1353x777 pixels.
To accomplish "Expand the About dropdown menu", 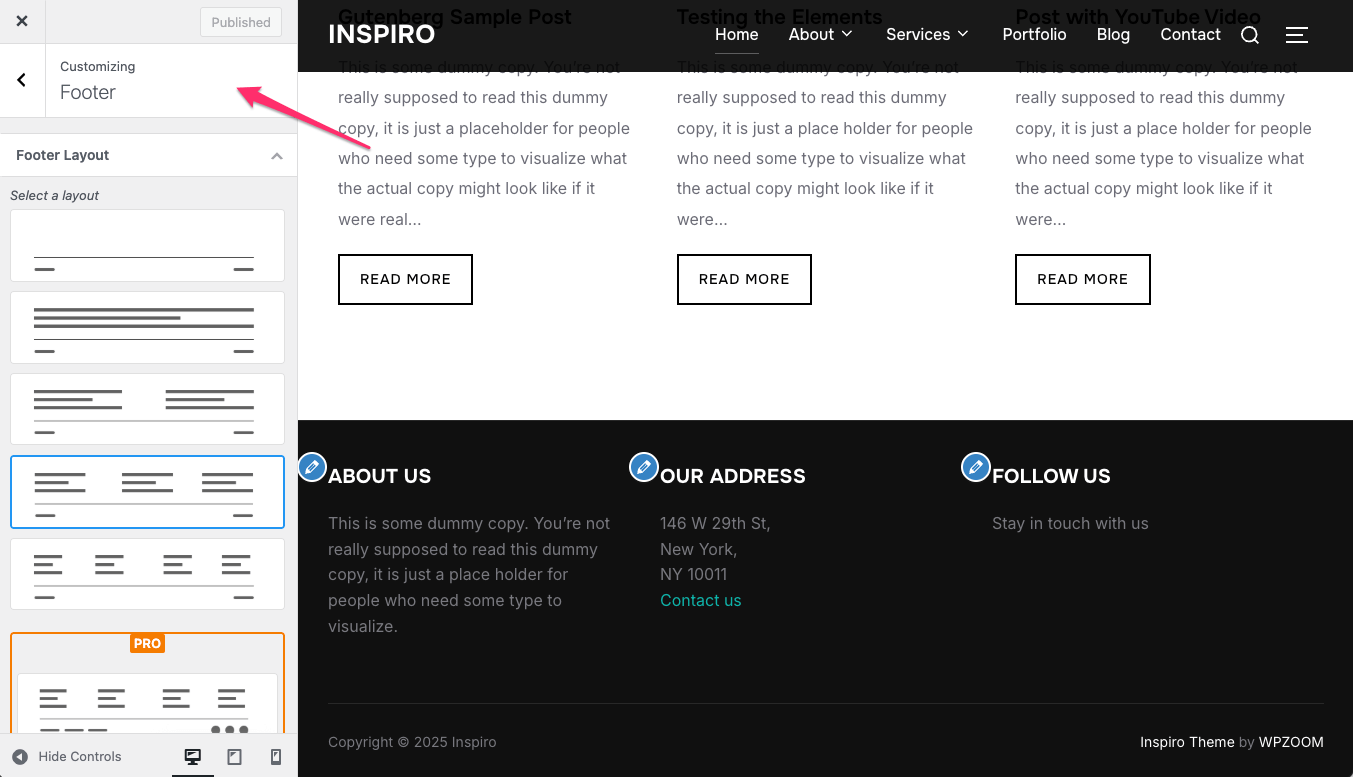I will (820, 34).
